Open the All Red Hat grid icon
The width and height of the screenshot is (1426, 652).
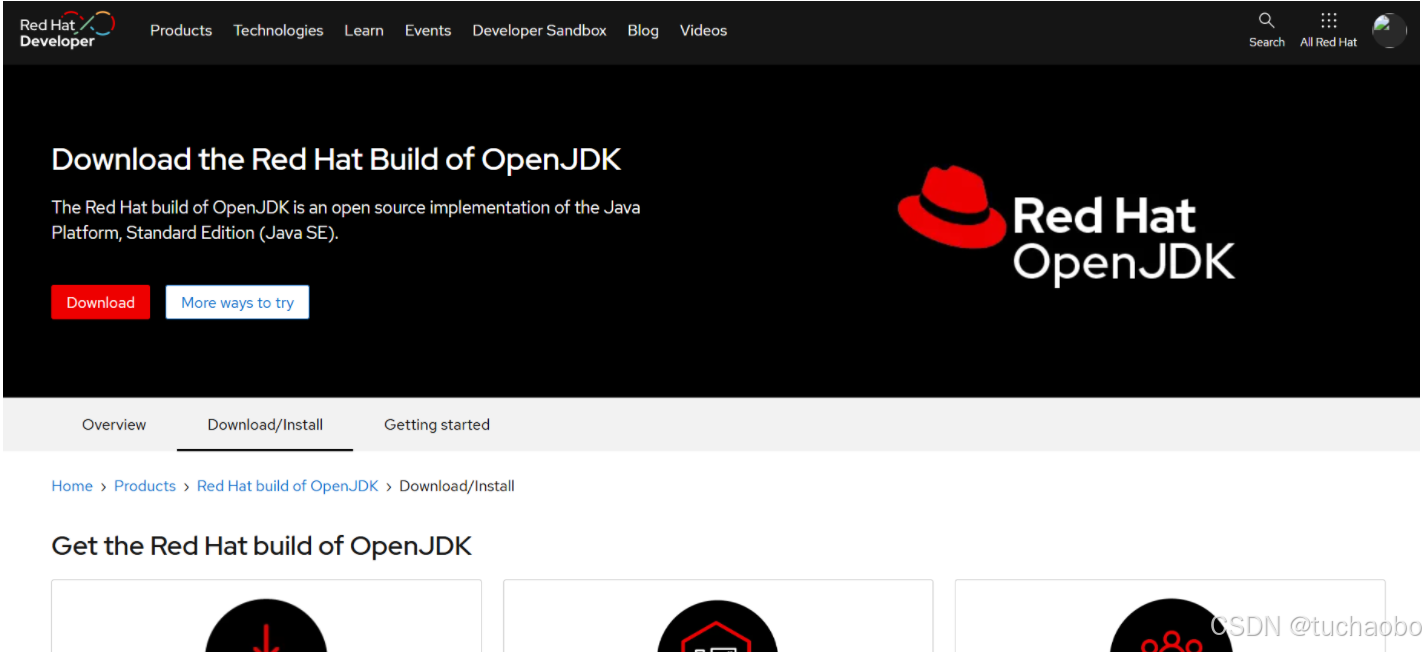[x=1328, y=20]
